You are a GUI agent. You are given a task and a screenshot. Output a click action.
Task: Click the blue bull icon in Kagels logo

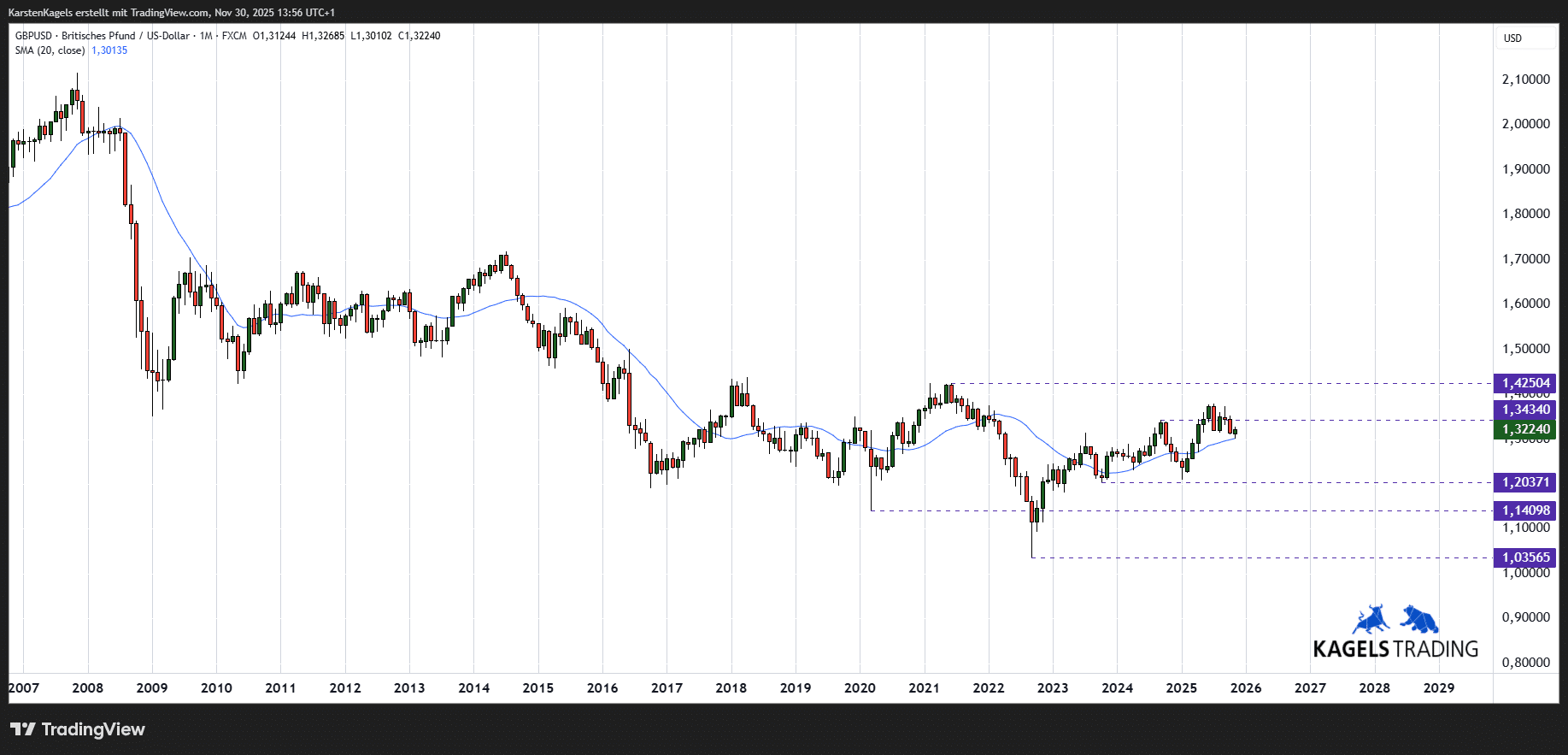click(1371, 619)
